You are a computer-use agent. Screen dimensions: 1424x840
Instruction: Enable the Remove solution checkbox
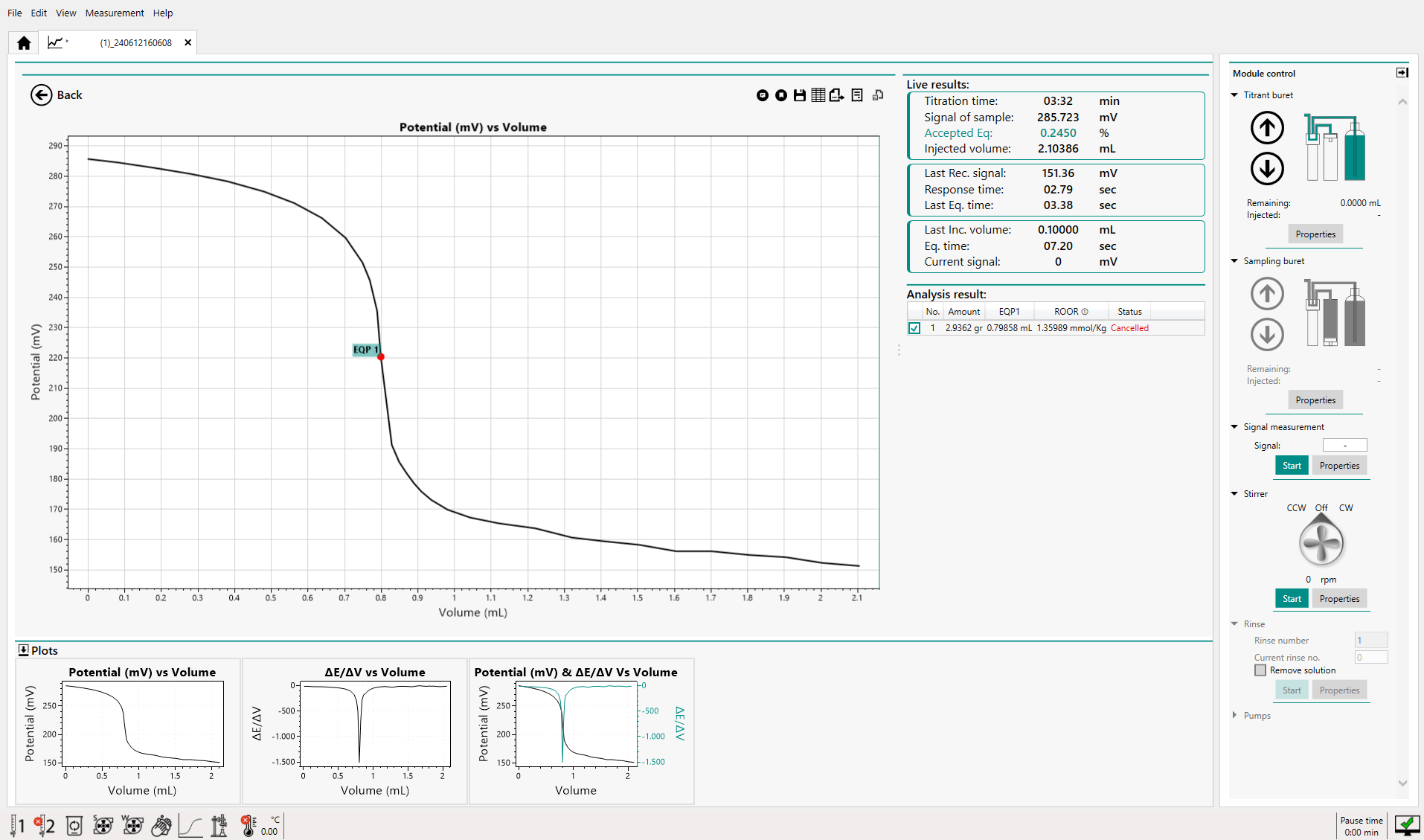[1260, 670]
